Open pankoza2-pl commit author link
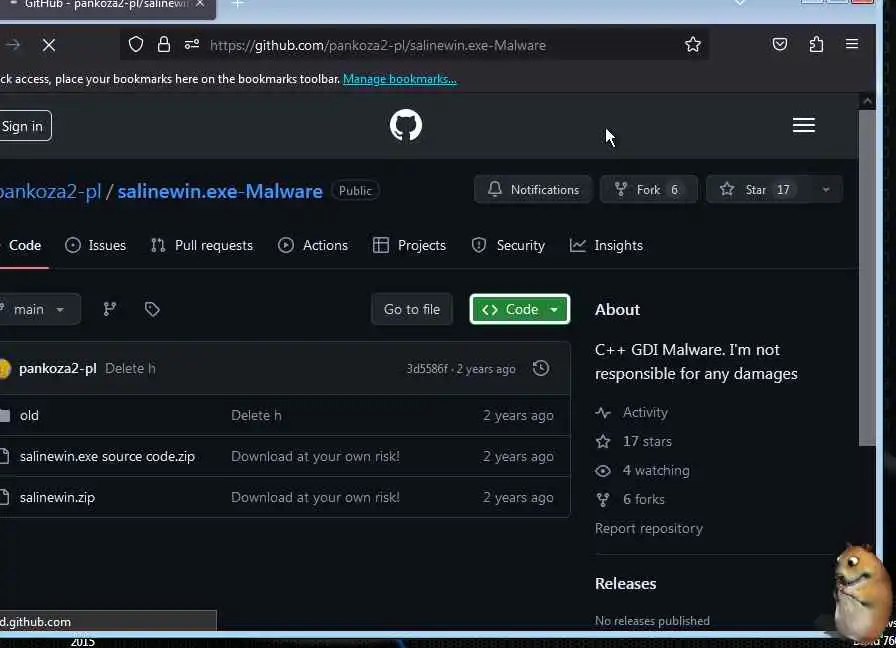896x648 pixels. point(58,369)
